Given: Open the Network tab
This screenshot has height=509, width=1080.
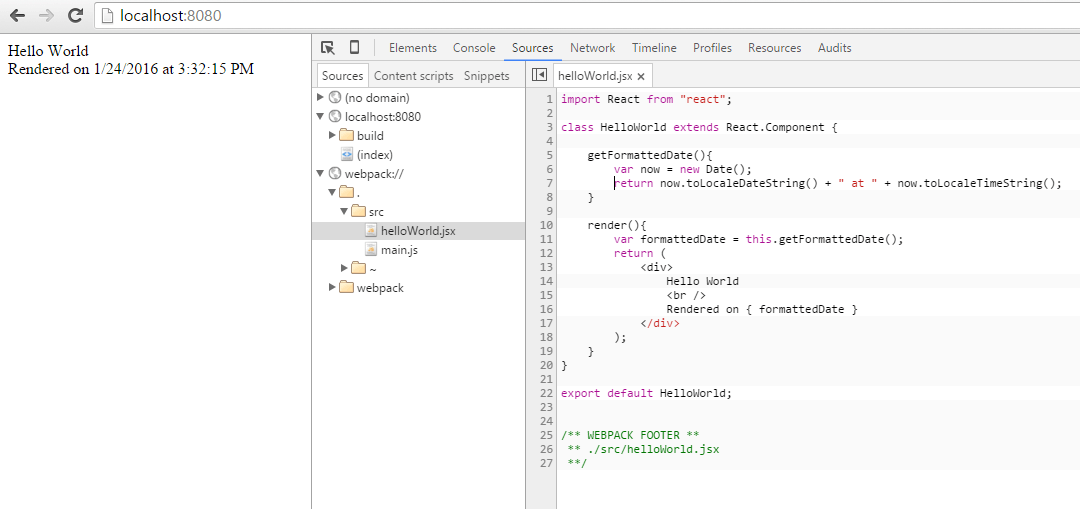Looking at the screenshot, I should point(592,48).
